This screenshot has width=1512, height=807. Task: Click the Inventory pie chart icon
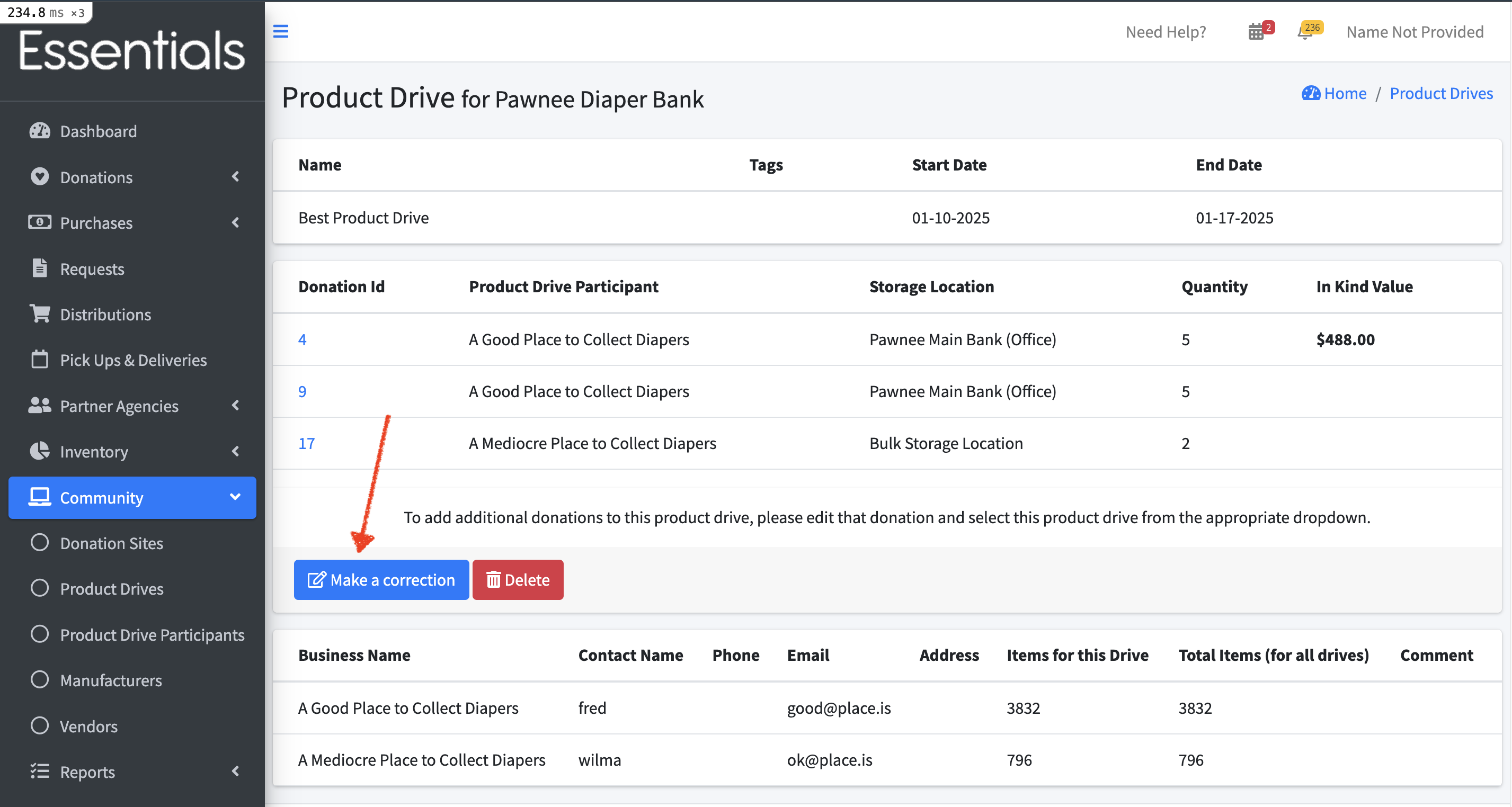[x=39, y=451]
